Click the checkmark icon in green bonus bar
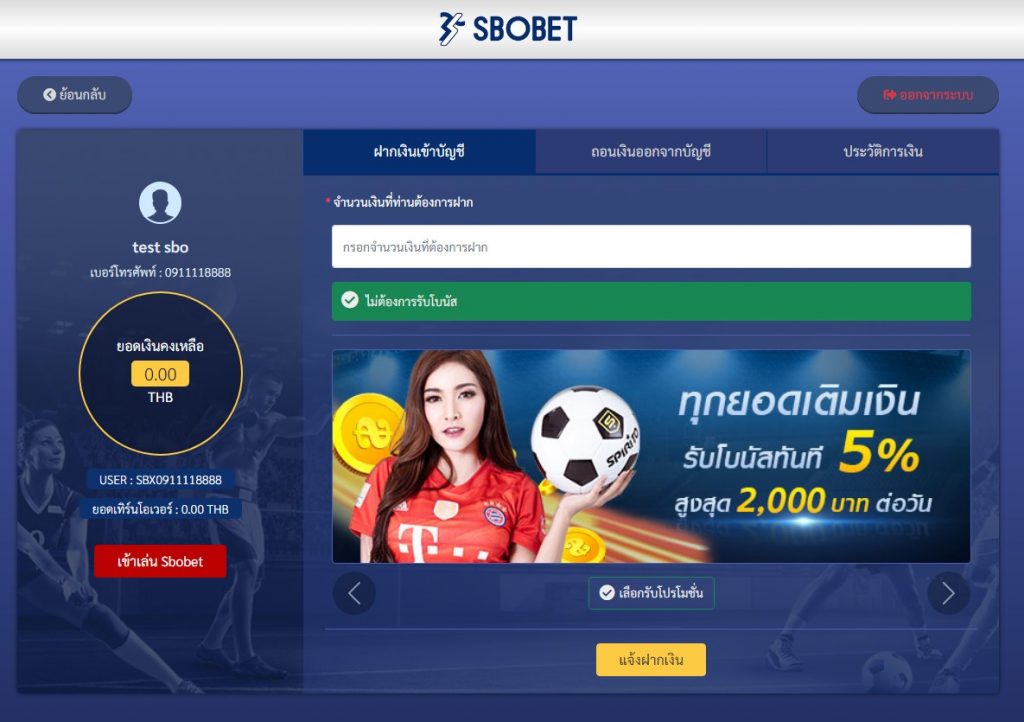1024x722 pixels. coord(350,300)
